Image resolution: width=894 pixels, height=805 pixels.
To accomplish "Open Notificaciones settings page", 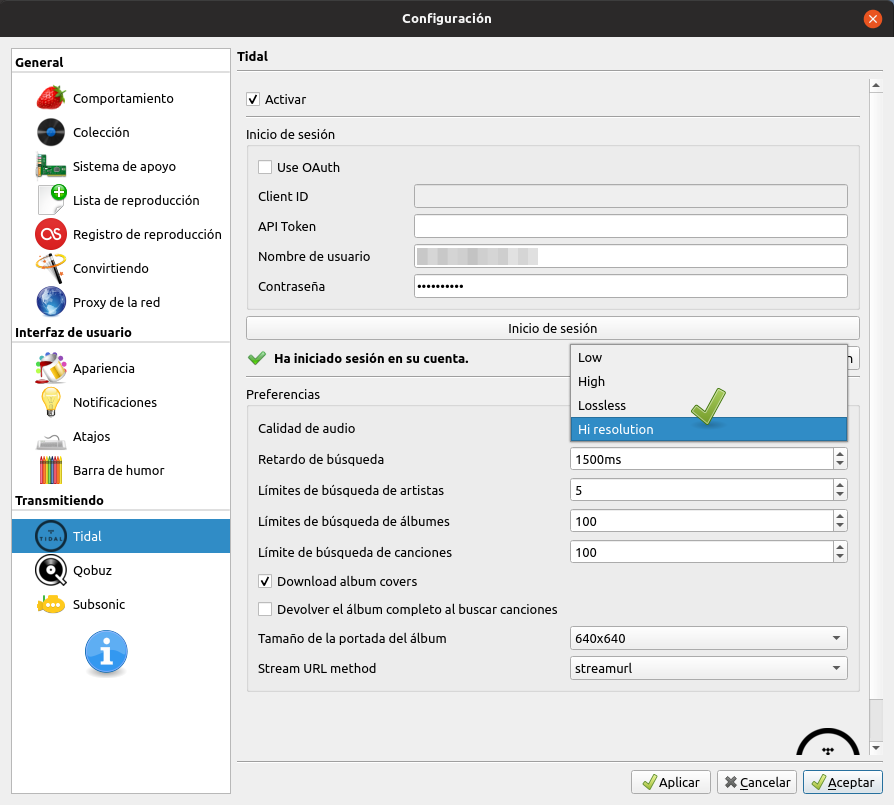I will click(121, 402).
